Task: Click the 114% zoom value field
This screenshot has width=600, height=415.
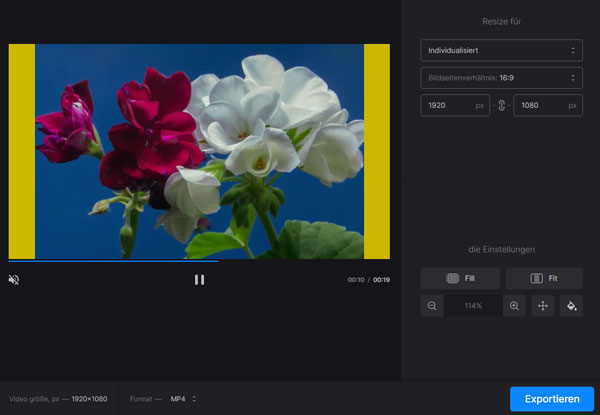Action: tap(473, 307)
